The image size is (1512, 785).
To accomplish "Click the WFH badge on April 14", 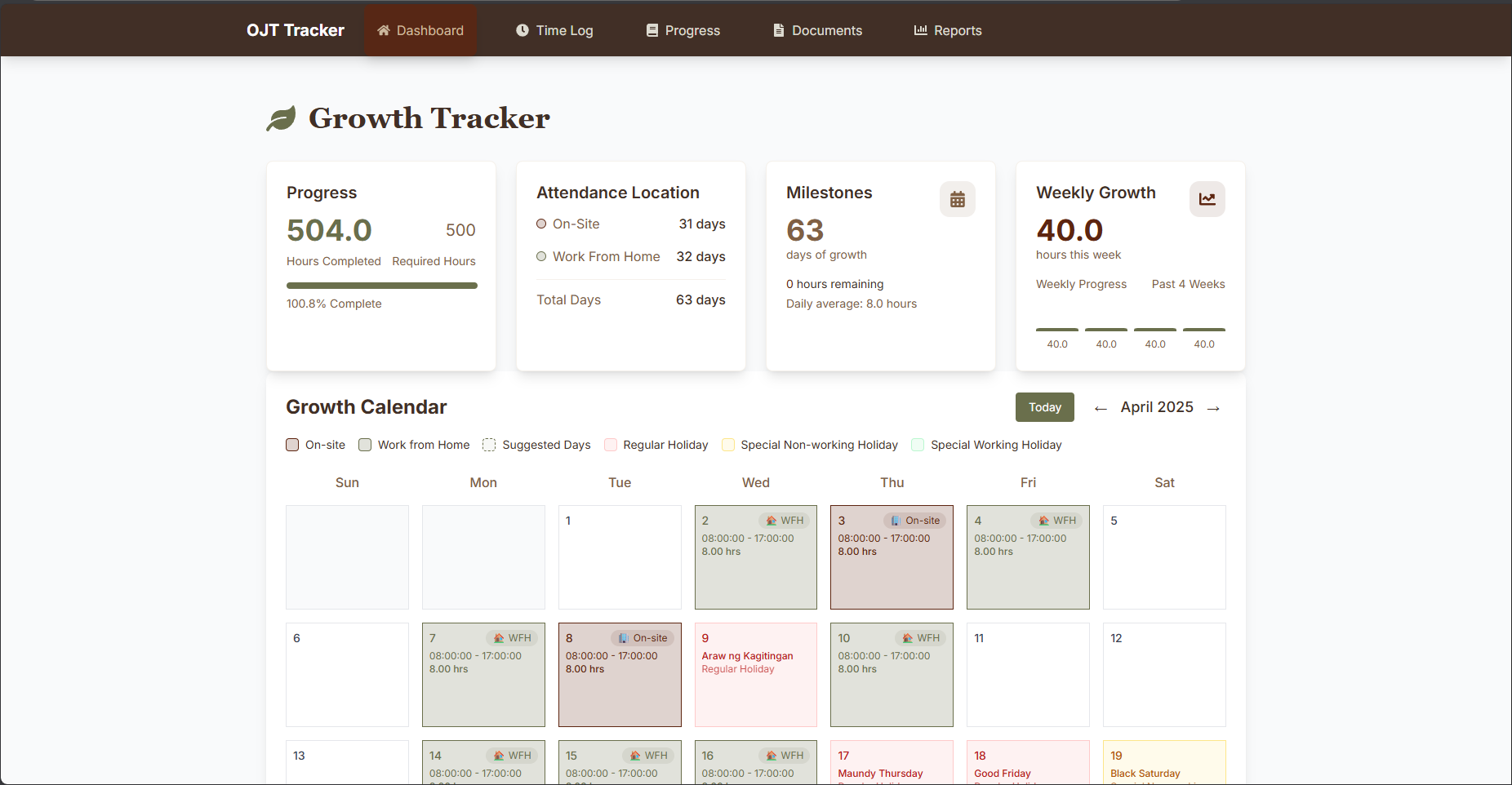I will click(512, 756).
